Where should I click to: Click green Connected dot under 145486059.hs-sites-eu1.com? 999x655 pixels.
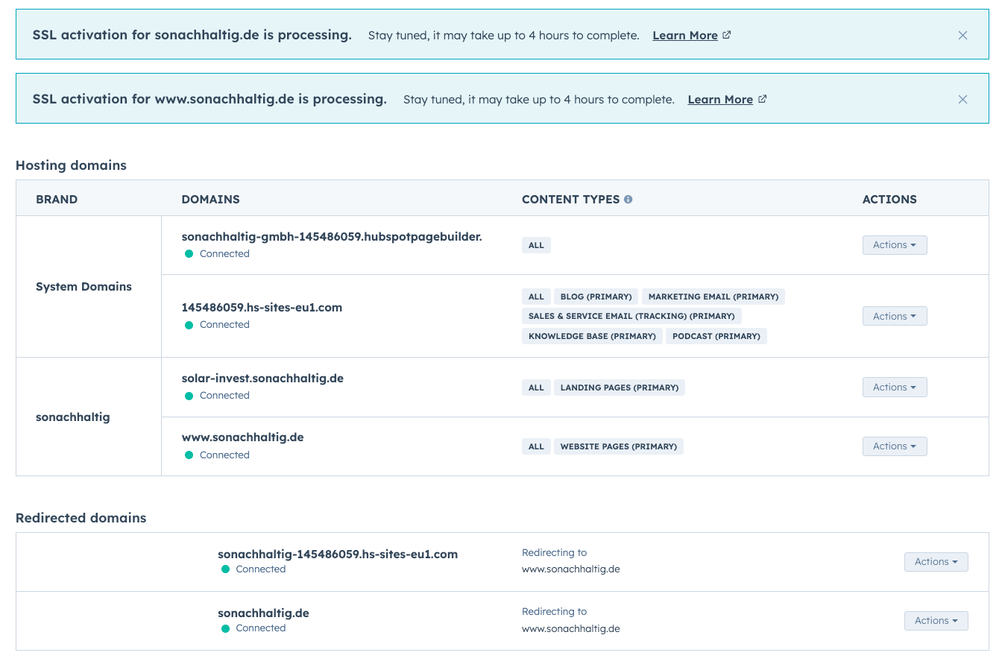click(189, 325)
